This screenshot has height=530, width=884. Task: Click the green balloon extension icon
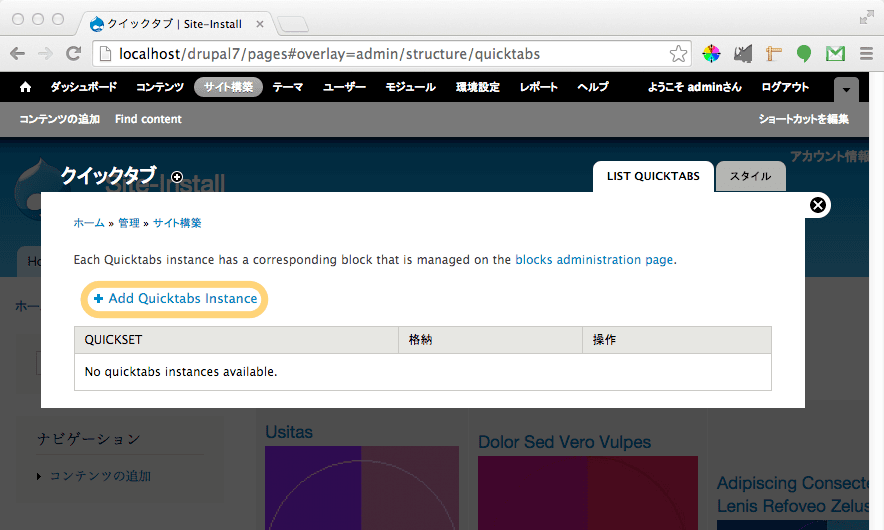tap(804, 54)
